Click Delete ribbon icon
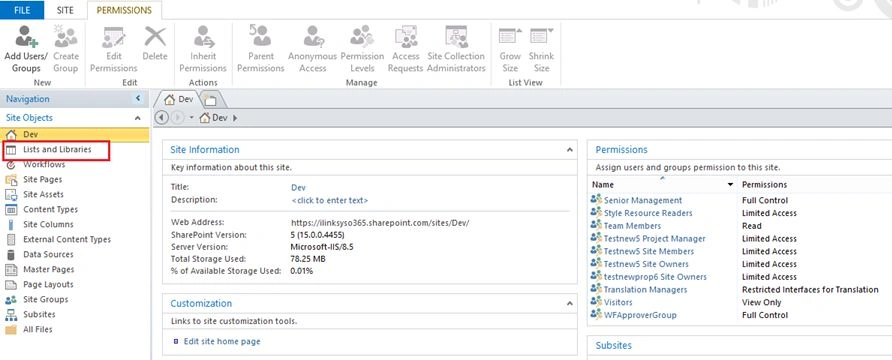This screenshot has height=360, width=892. pyautogui.click(x=155, y=43)
